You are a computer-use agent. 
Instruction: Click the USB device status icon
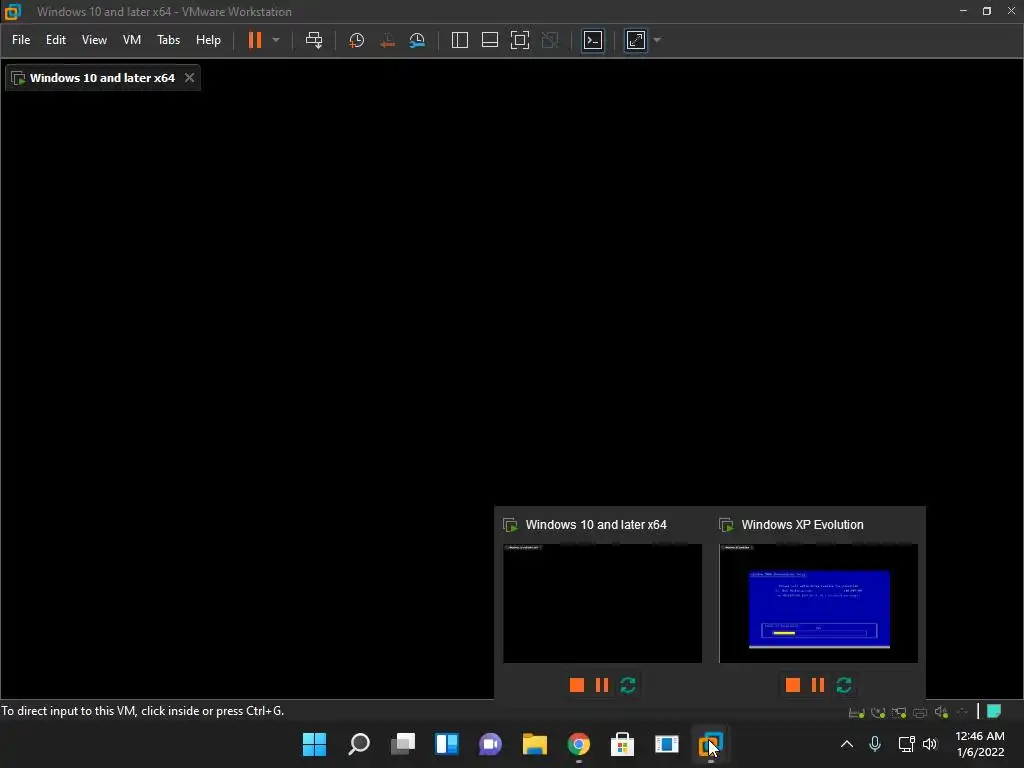[962, 712]
